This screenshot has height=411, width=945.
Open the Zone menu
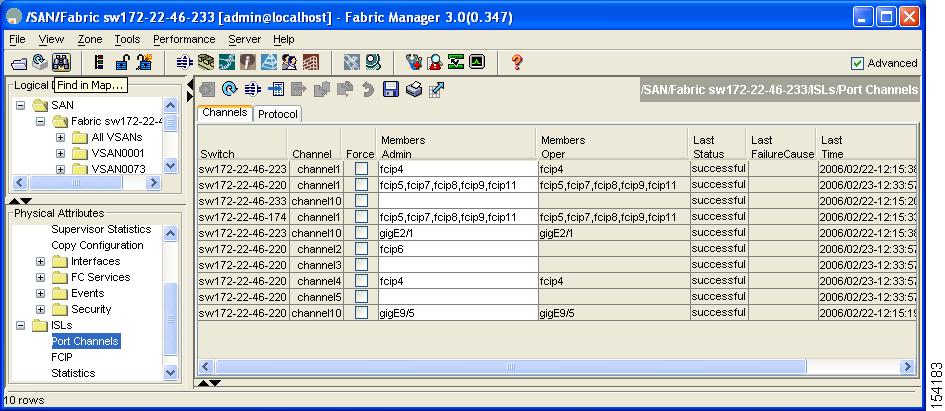pos(89,39)
